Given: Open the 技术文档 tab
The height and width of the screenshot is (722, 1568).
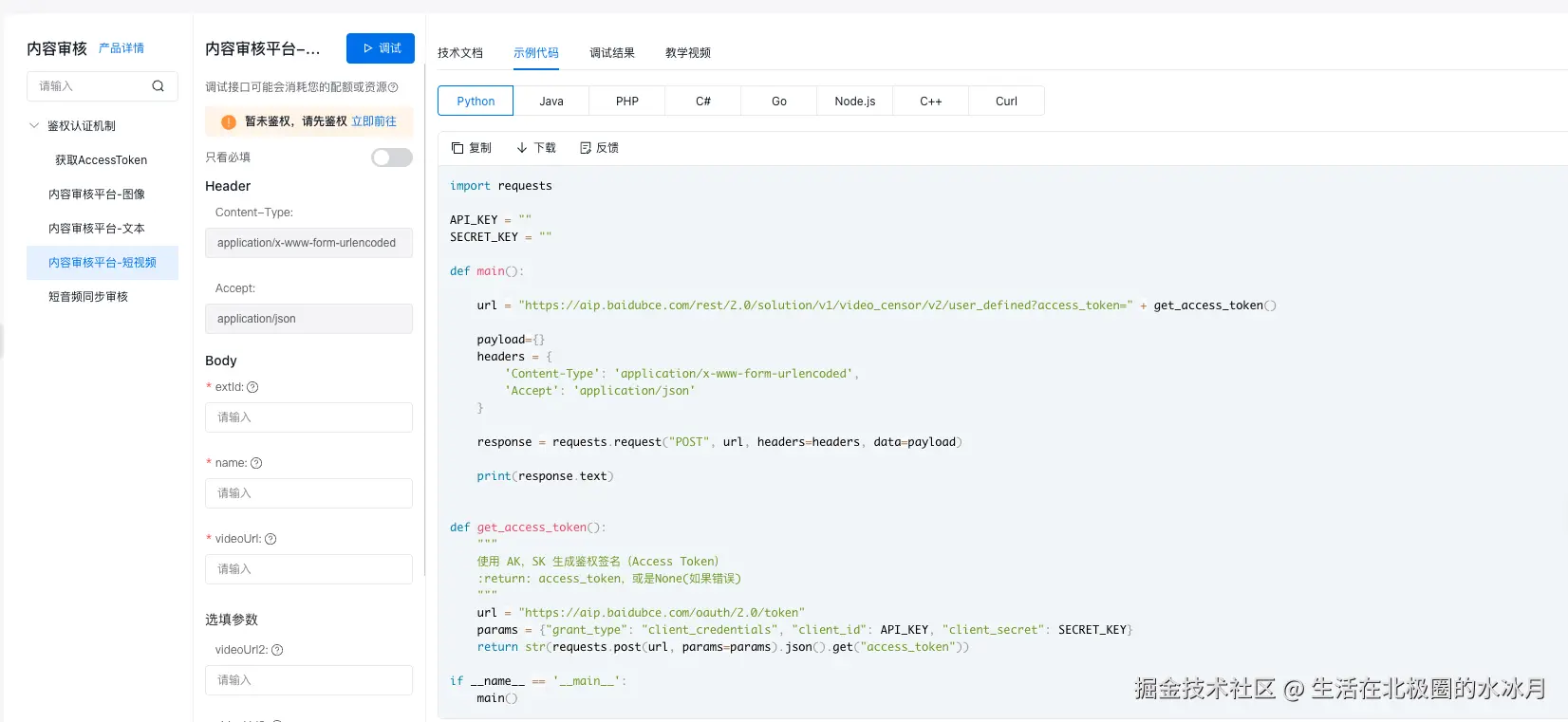Looking at the screenshot, I should 460,53.
